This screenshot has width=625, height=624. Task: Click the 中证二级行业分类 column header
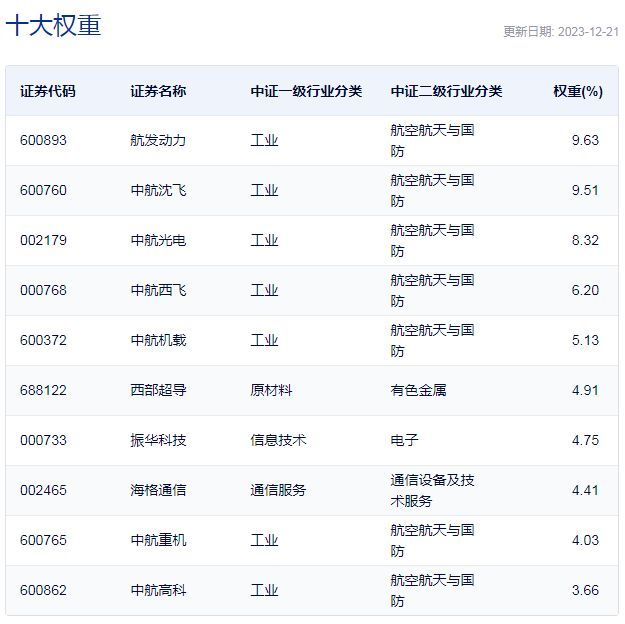446,91
